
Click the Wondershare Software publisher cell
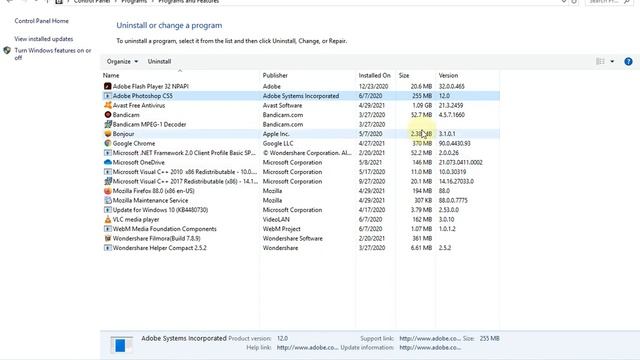point(292,238)
